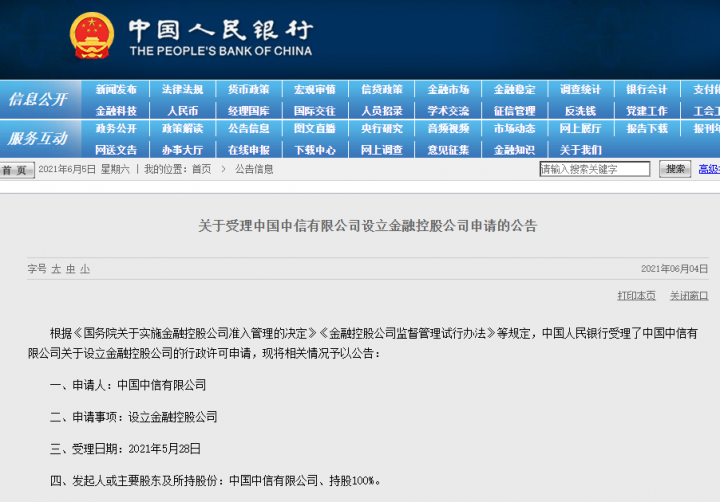Open the advanced search link beside 搜索

coord(709,169)
